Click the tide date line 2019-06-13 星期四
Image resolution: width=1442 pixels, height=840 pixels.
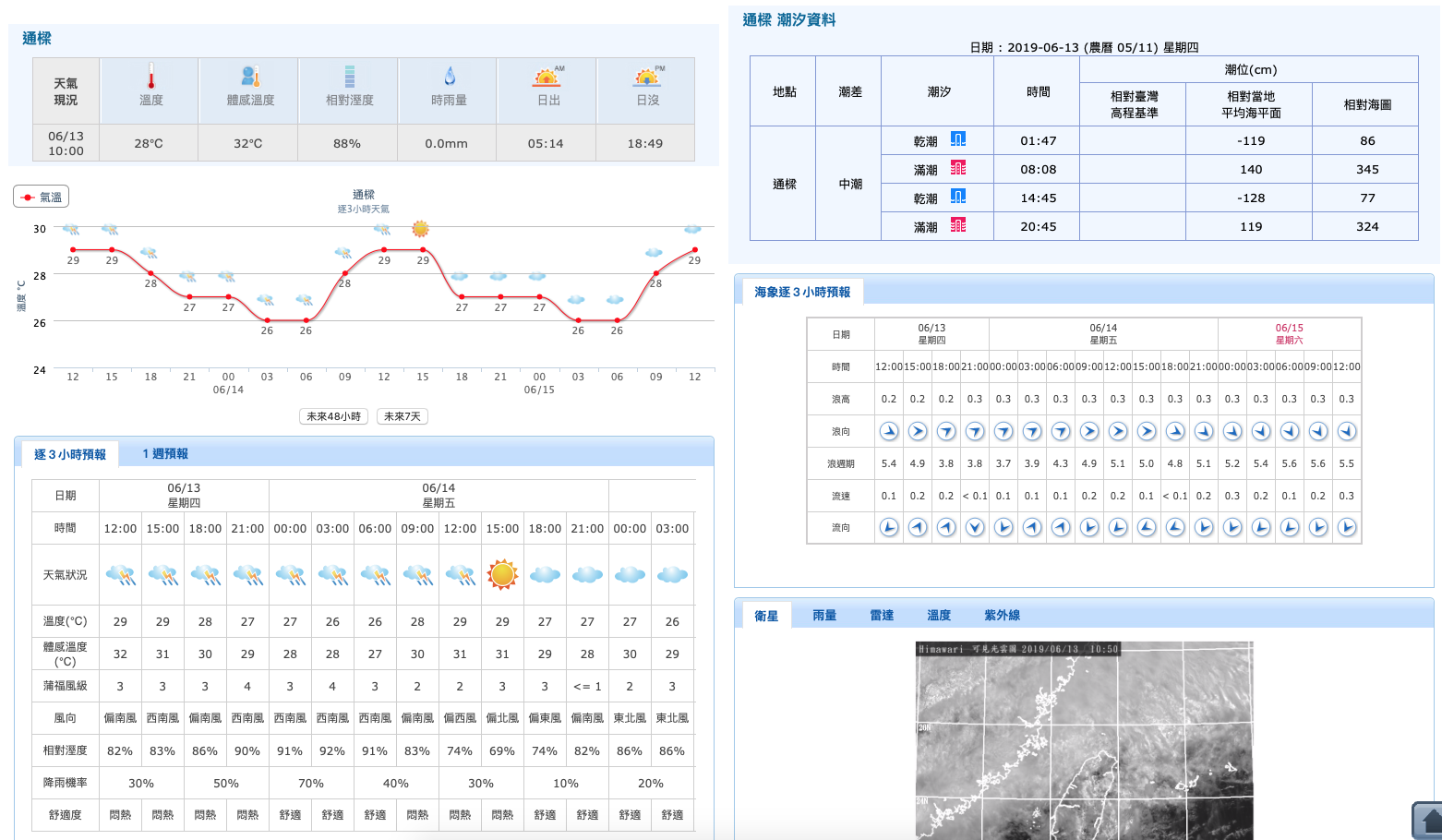1084,47
